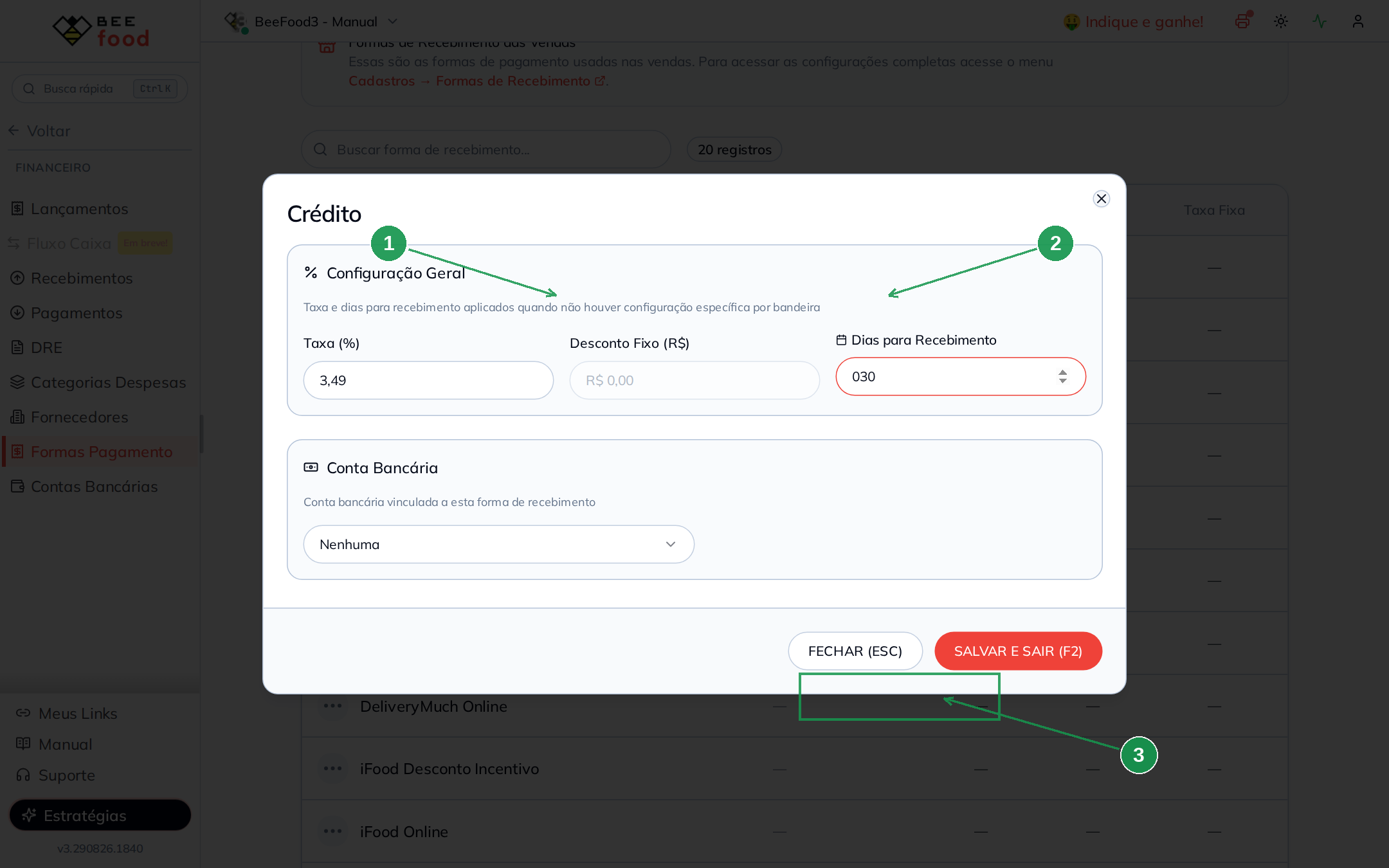Viewport: 1389px width, 868px height.
Task: Open user profile icon
Action: coord(1357,21)
